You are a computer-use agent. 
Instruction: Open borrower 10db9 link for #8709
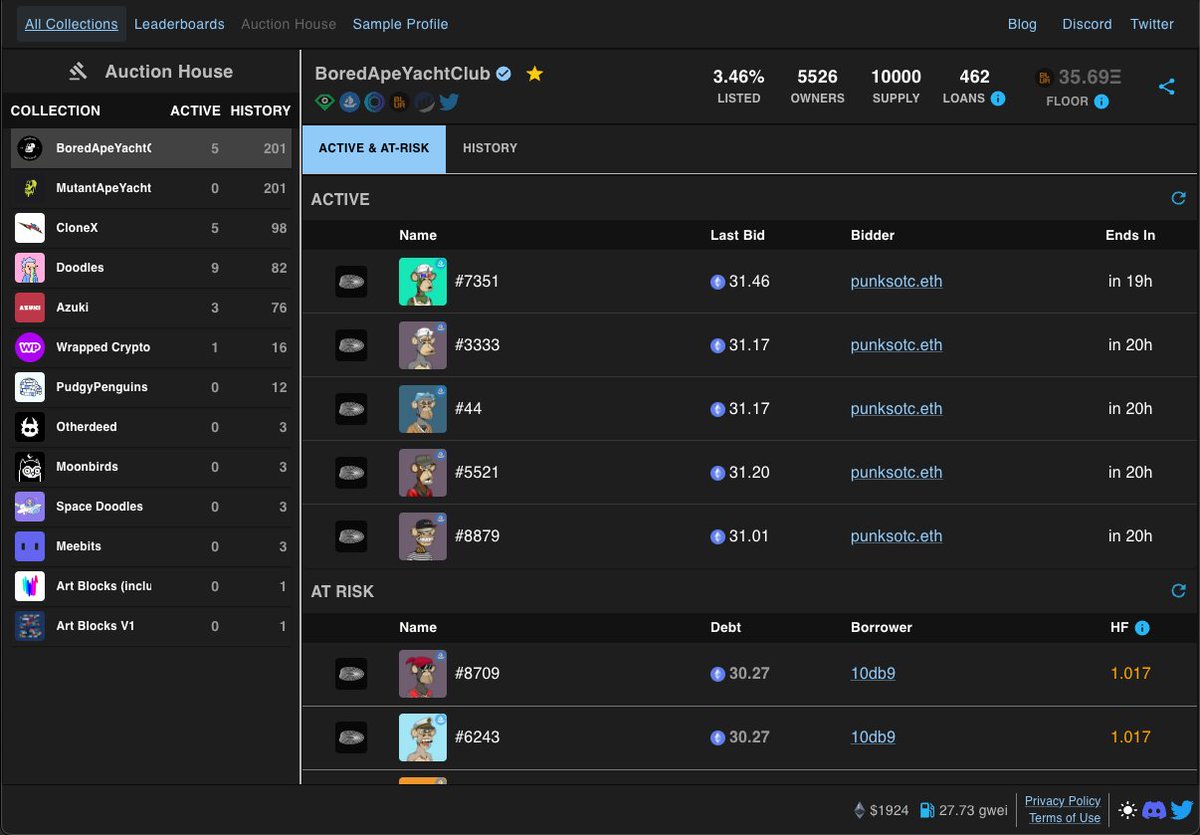(873, 674)
